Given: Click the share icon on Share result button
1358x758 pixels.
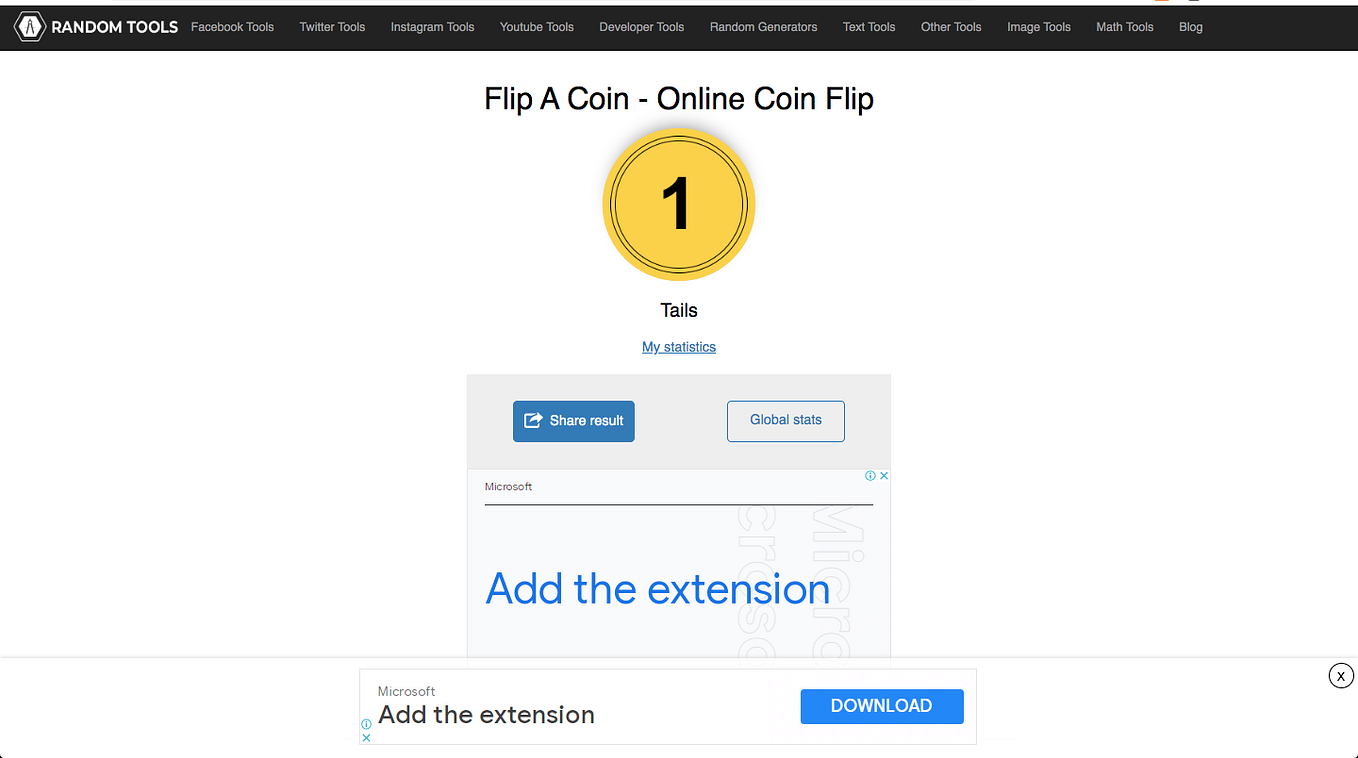Looking at the screenshot, I should click(532, 421).
